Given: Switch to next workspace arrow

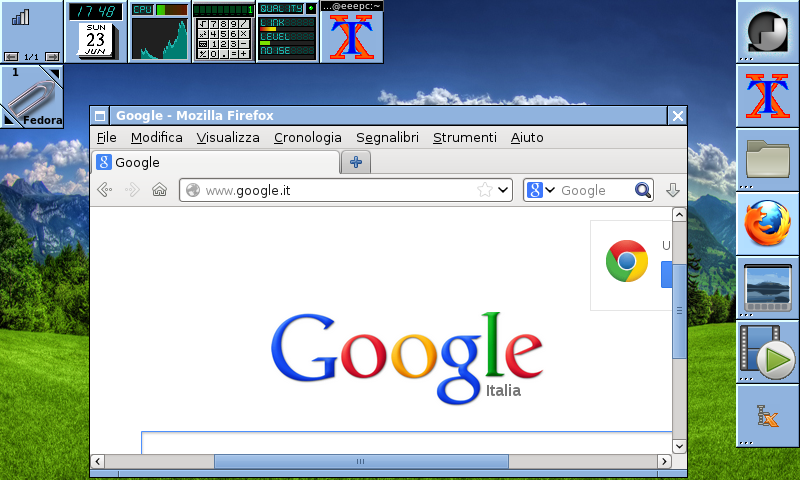Looking at the screenshot, I should 52,57.
